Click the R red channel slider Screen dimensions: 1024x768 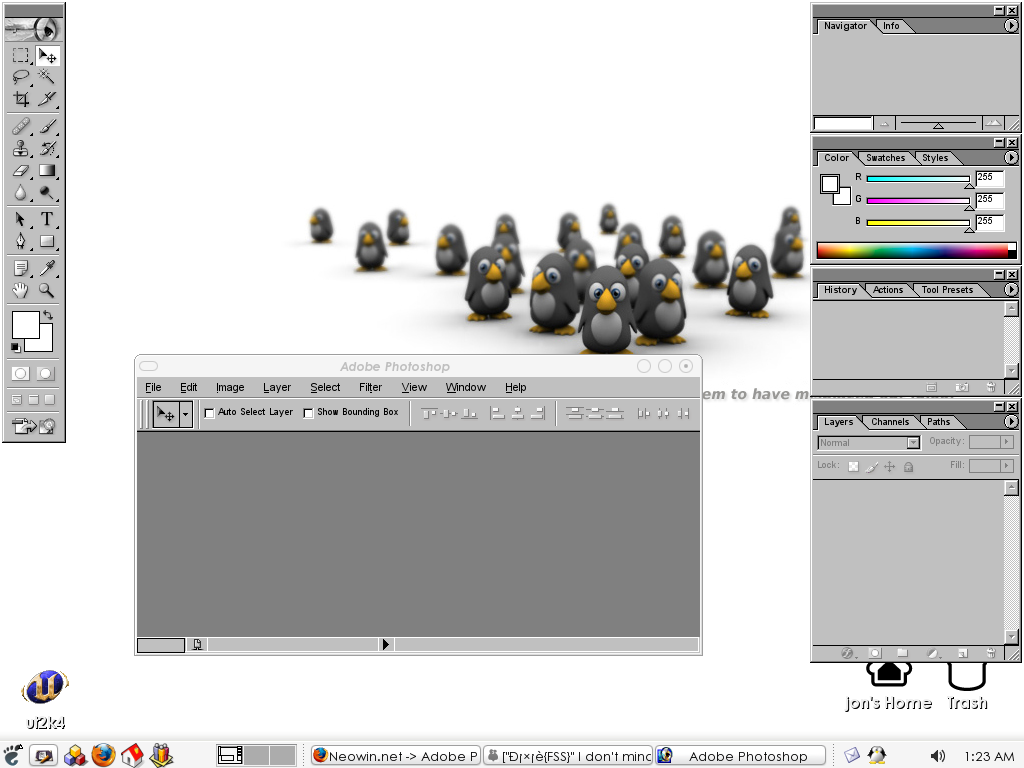click(x=918, y=178)
